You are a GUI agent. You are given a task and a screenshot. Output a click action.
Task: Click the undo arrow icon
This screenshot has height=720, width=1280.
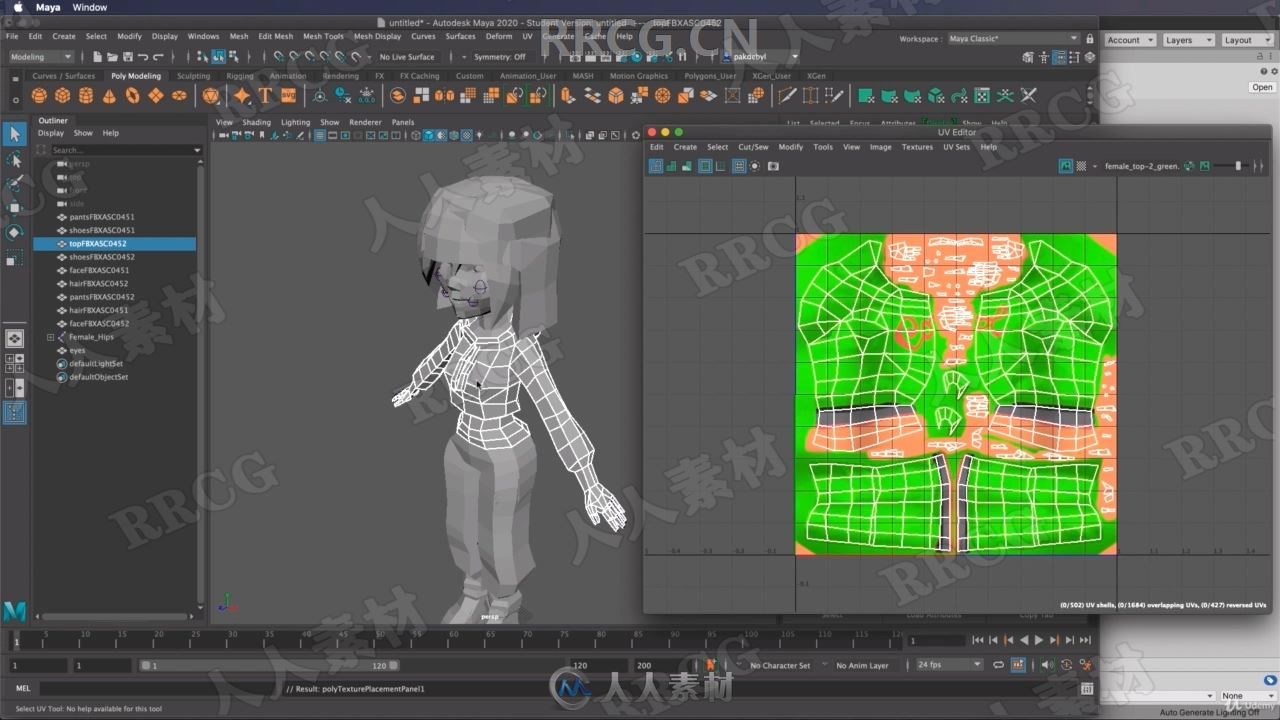click(143, 57)
